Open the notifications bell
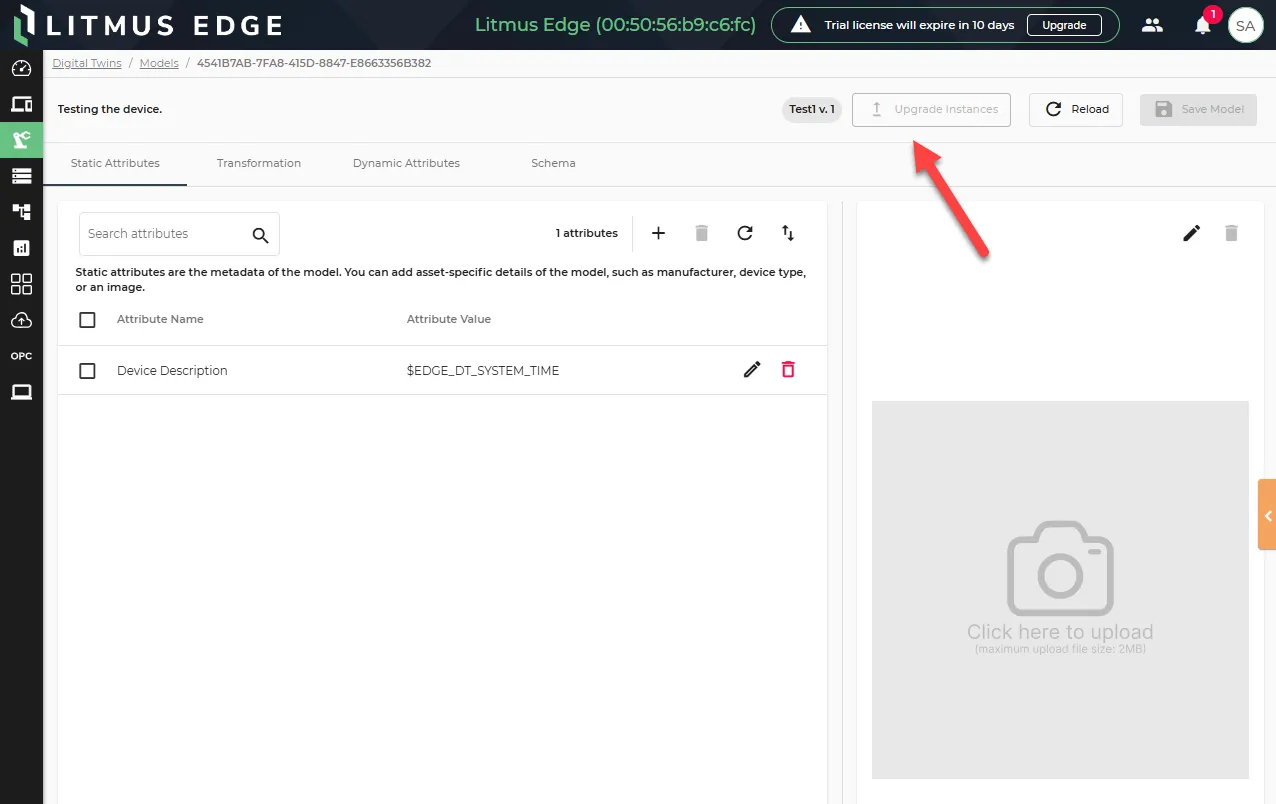The width and height of the screenshot is (1276, 804). click(1203, 26)
